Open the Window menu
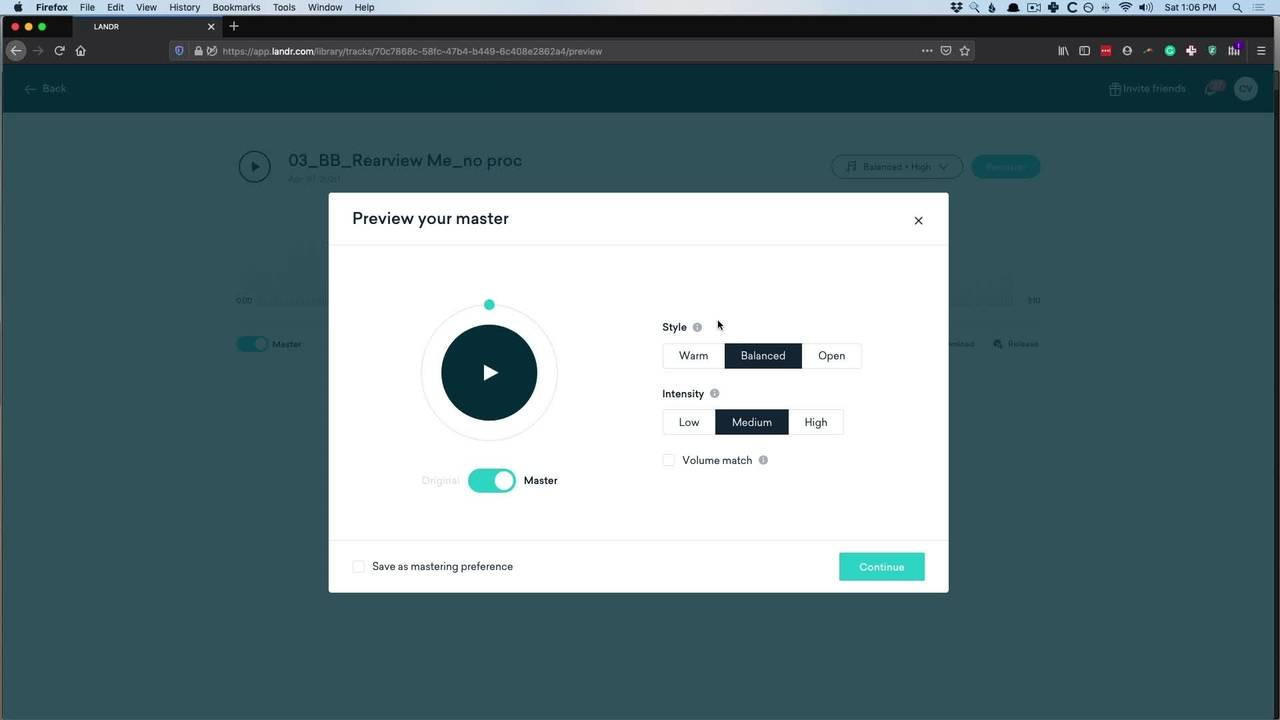Screen dimensions: 1280x720 coord(325,7)
